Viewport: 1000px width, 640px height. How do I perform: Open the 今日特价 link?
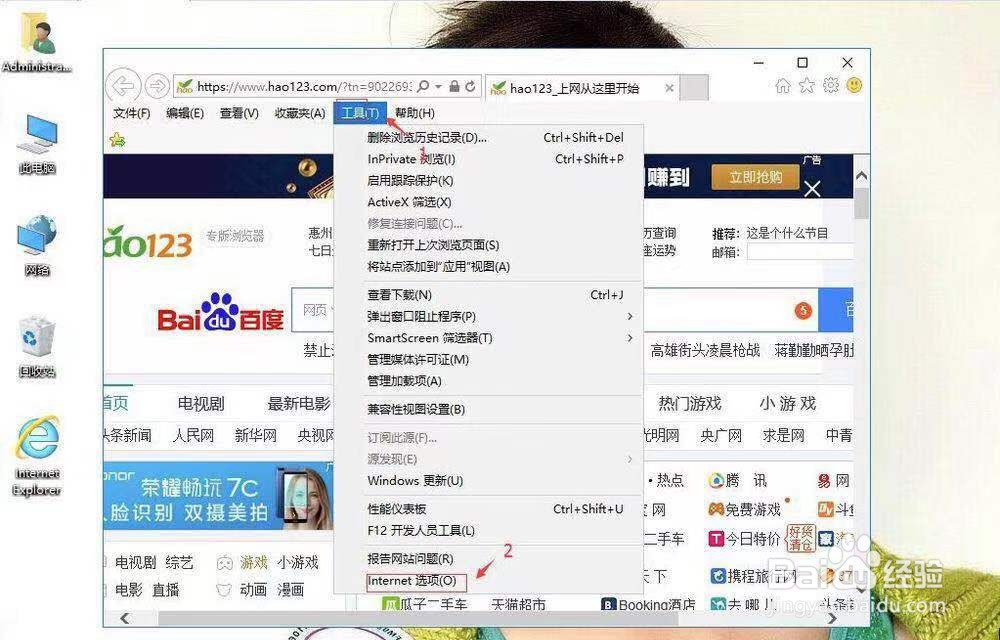click(745, 539)
